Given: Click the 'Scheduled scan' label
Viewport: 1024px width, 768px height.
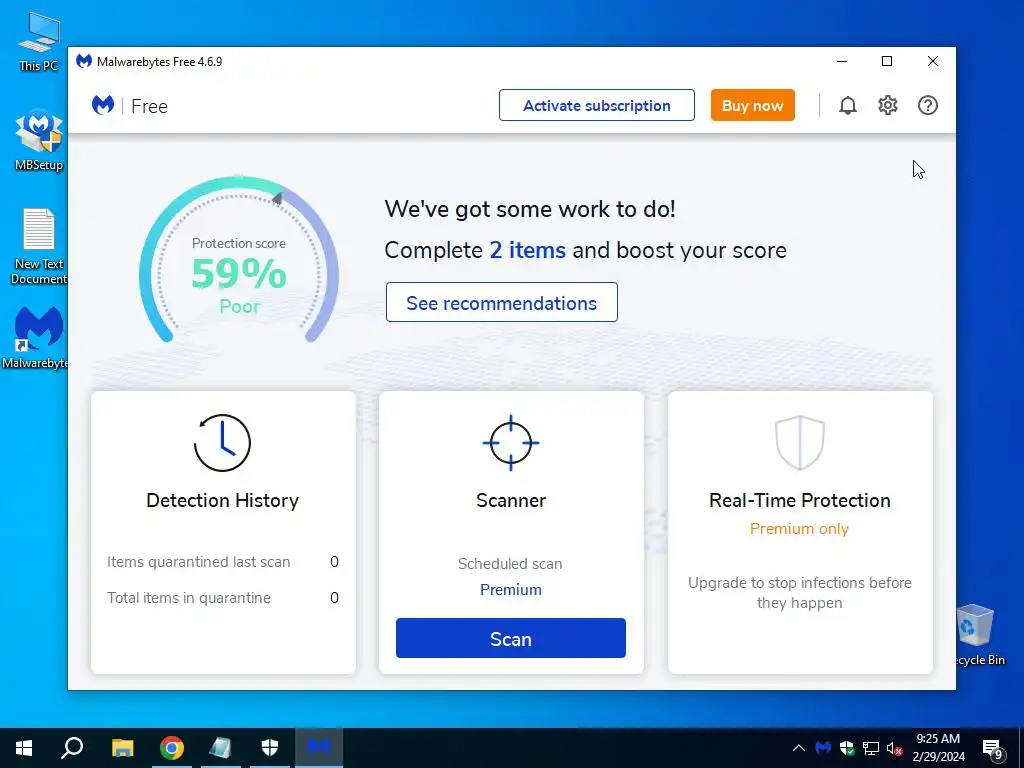Looking at the screenshot, I should [510, 564].
